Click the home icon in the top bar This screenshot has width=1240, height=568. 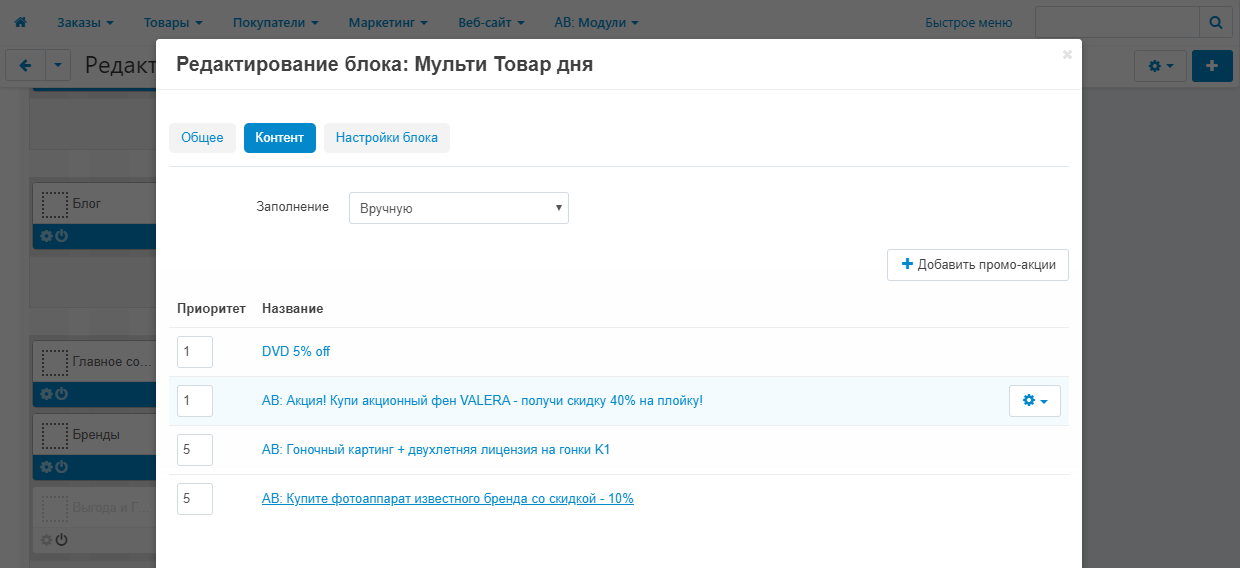click(x=20, y=22)
